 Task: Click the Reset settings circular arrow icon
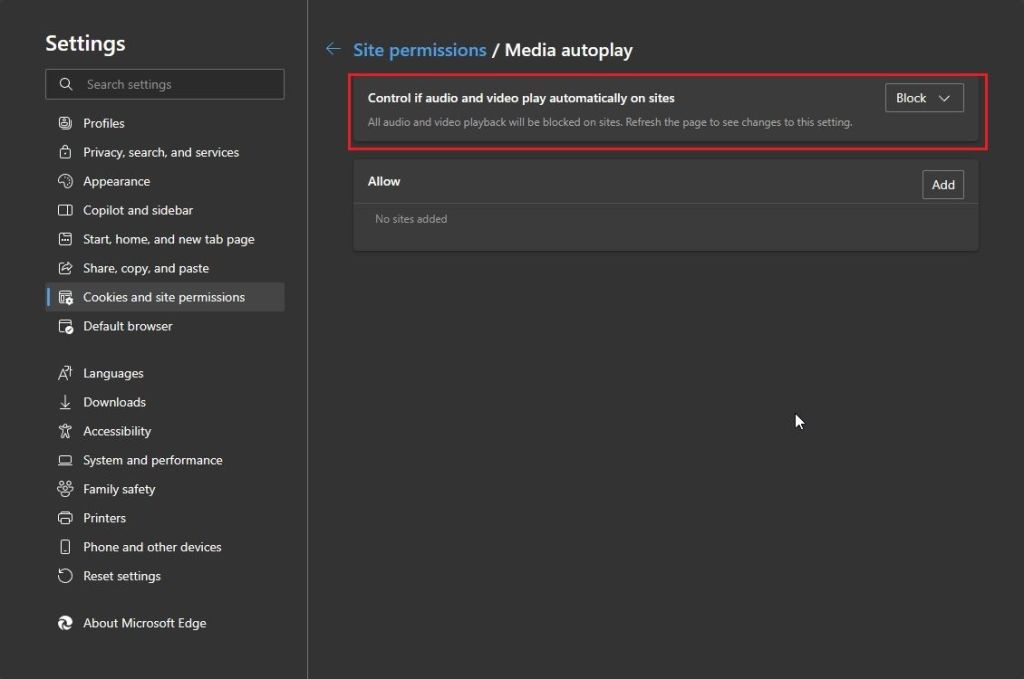tap(64, 575)
